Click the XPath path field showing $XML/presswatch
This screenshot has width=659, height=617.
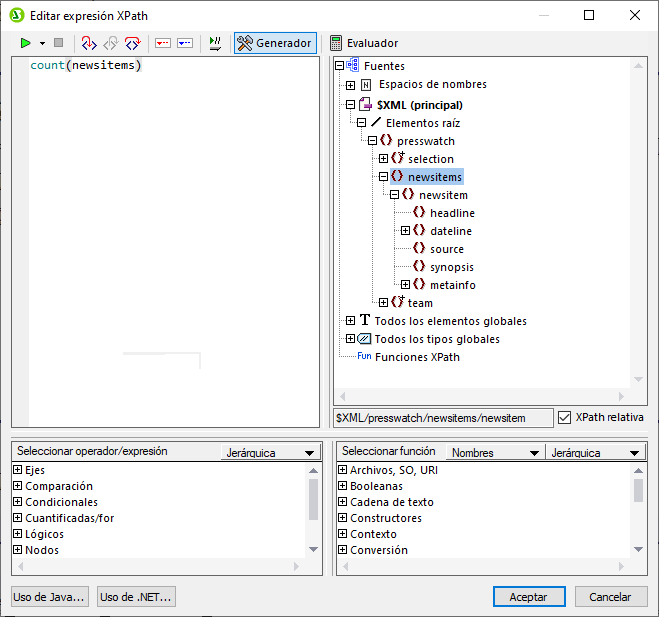442,417
